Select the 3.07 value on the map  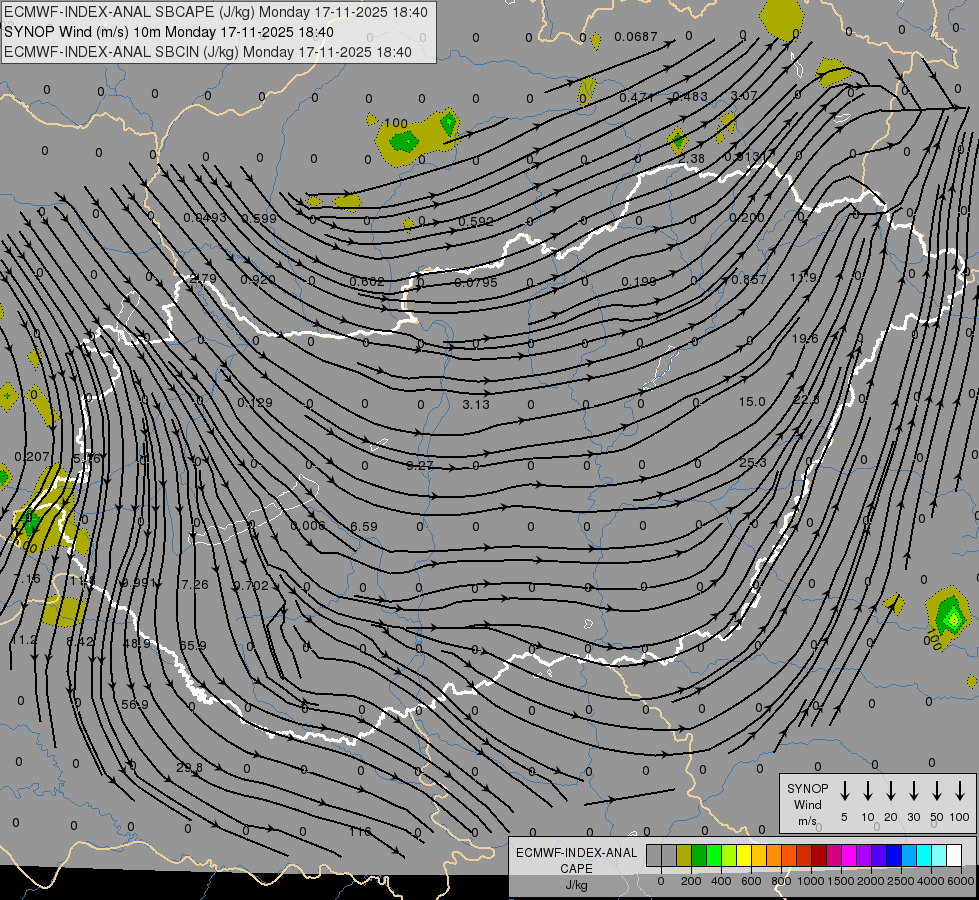click(744, 96)
